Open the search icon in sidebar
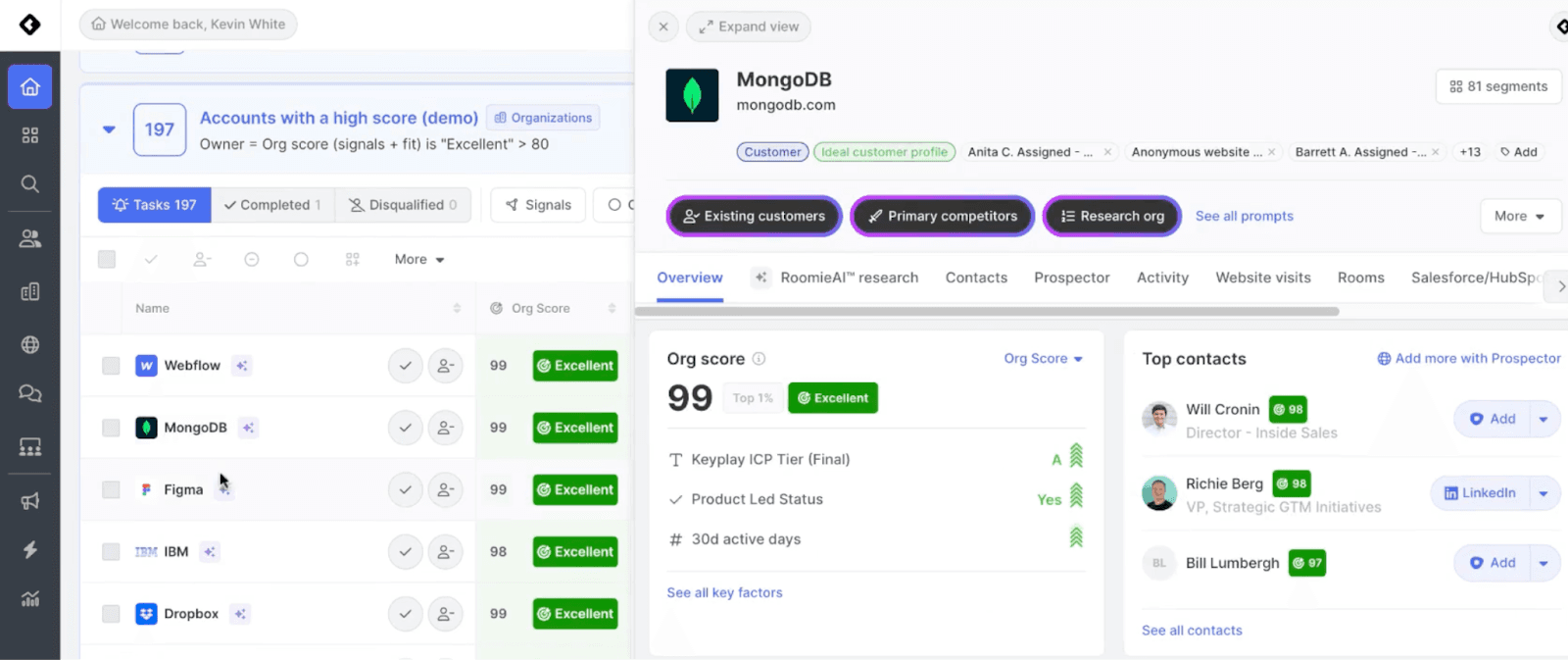This screenshot has width=1568, height=660. point(30,183)
